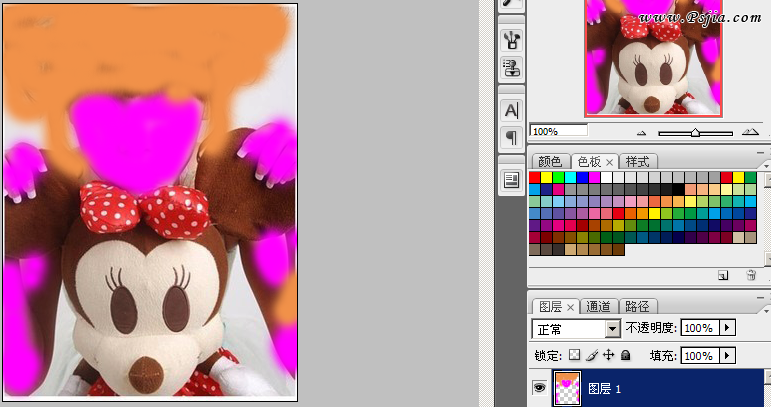771x407 pixels.
Task: Click the move cross icon beside 锁定
Action: point(608,355)
